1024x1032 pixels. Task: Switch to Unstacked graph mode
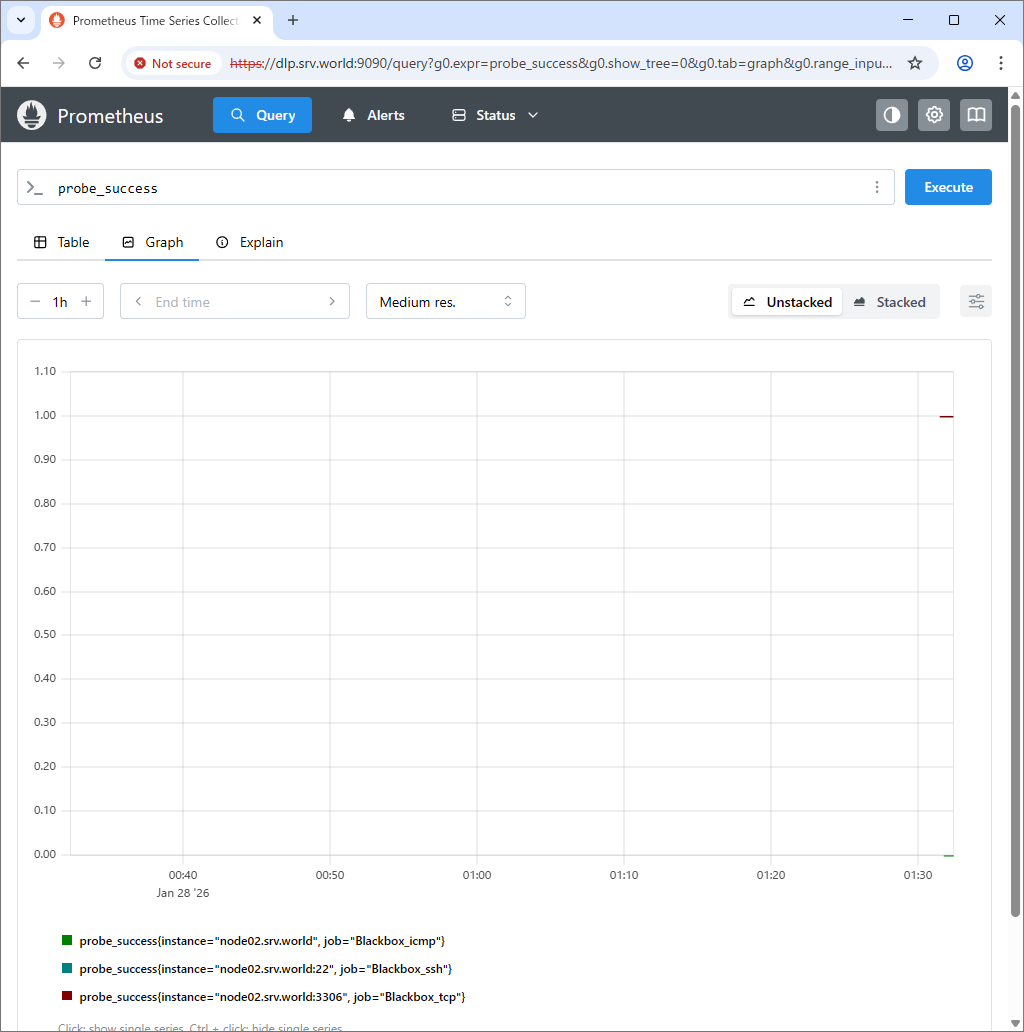click(x=787, y=302)
